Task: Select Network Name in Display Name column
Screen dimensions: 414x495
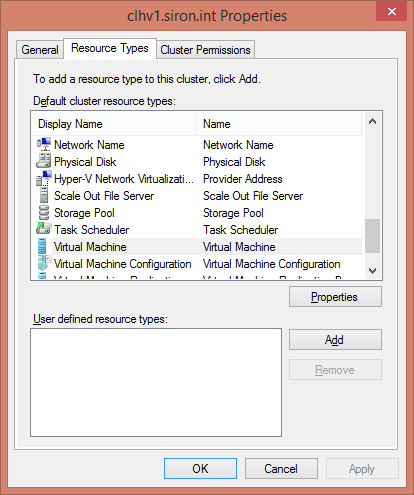Action: click(x=89, y=145)
